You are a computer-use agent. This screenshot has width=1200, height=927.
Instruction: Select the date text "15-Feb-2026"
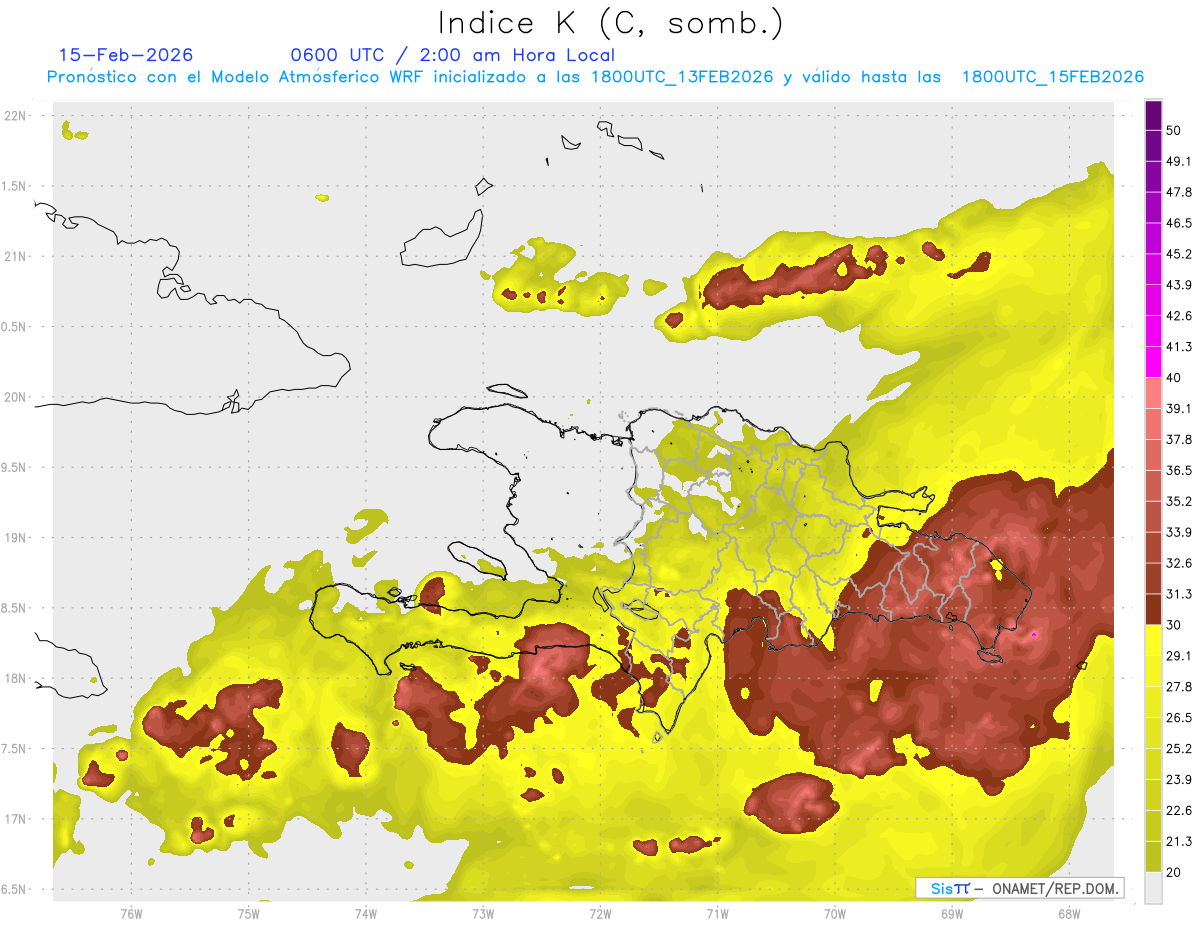(126, 55)
